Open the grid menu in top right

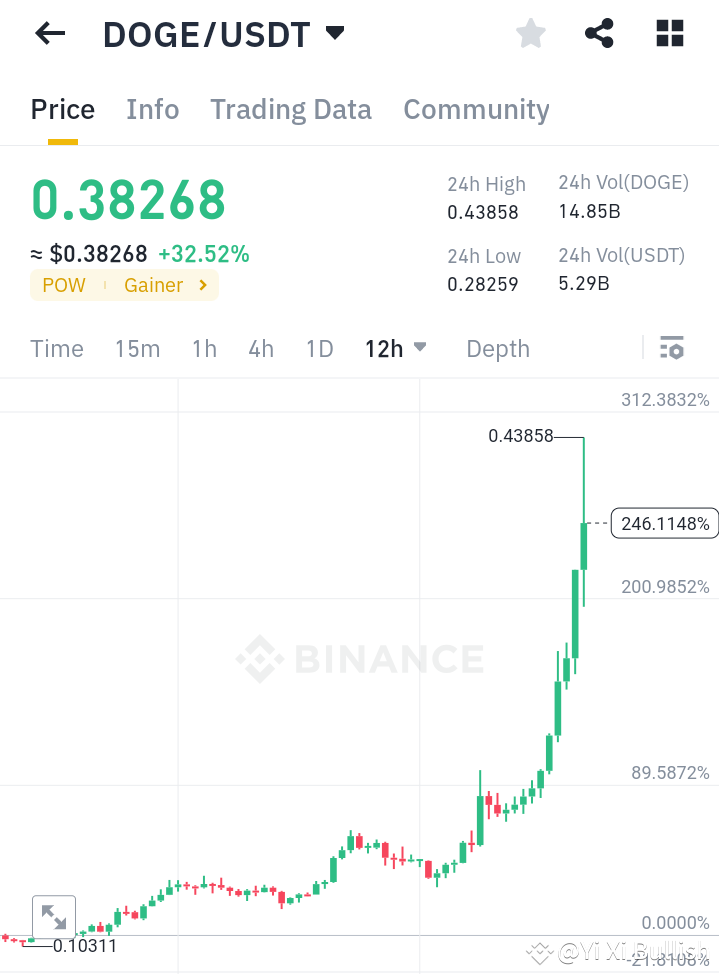668,33
